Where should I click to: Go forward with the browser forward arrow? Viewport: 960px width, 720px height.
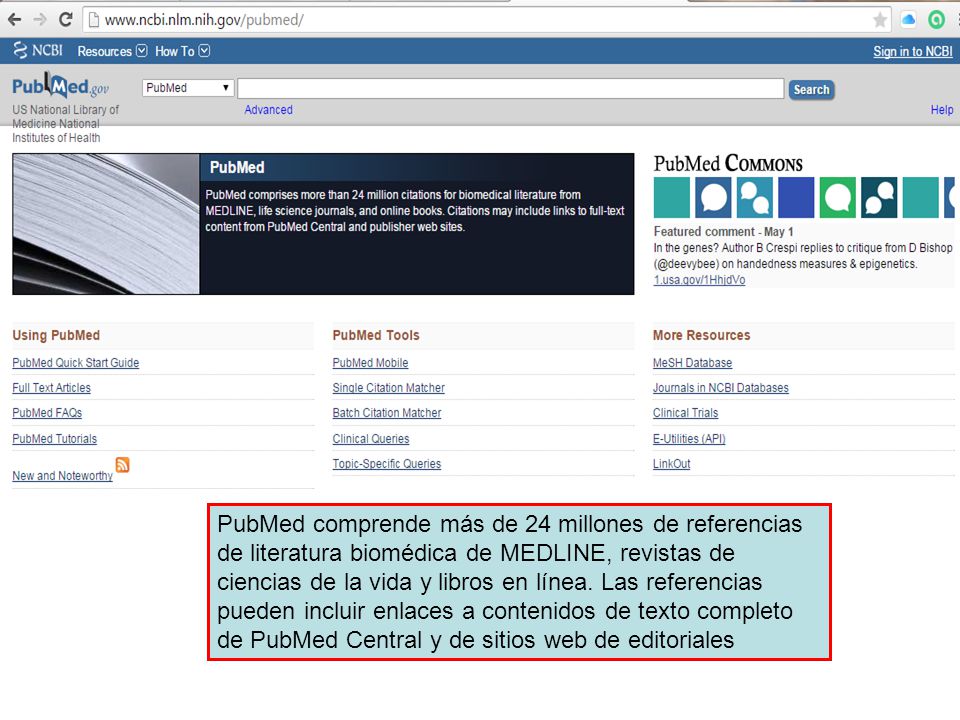coord(40,20)
